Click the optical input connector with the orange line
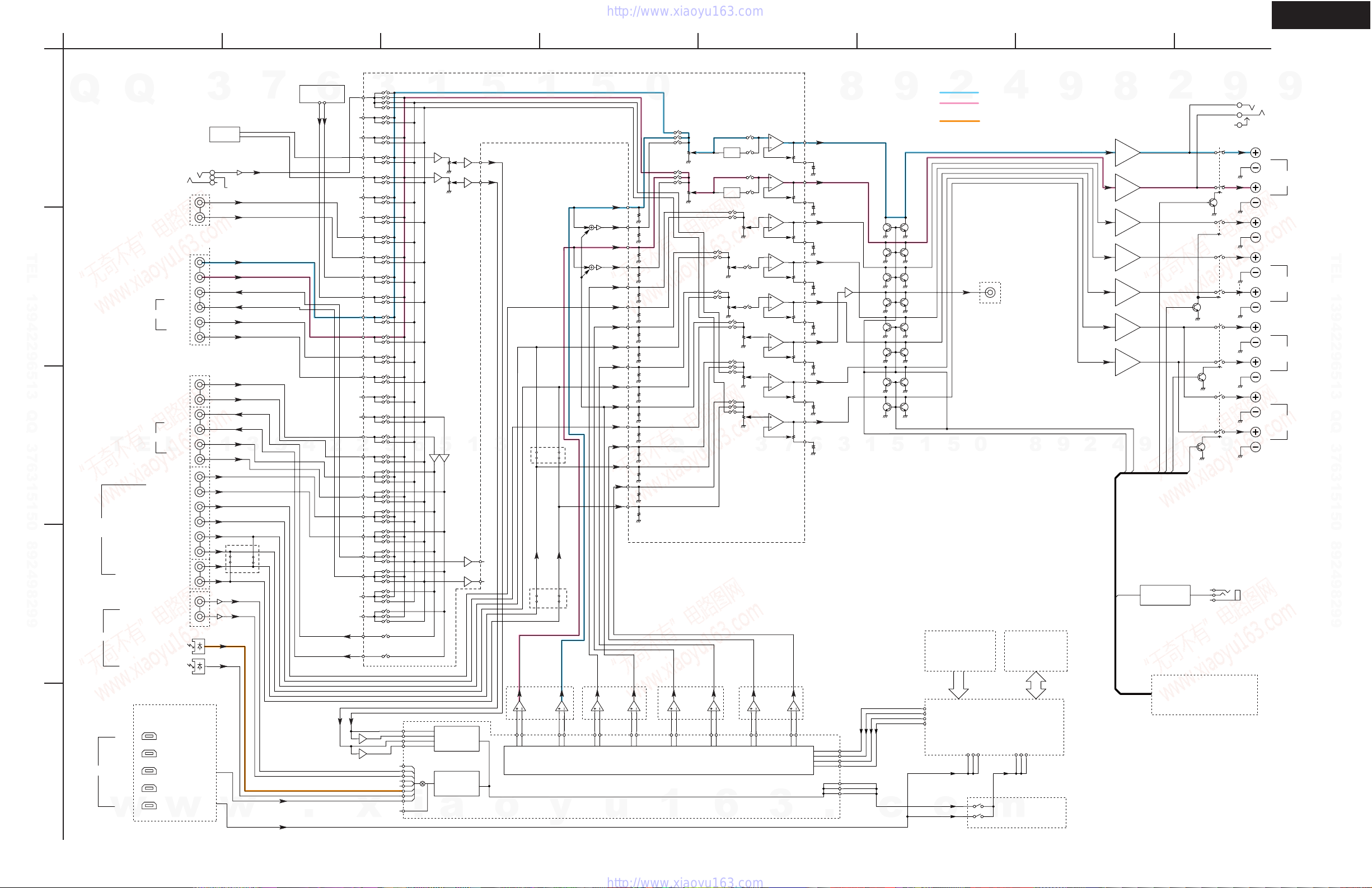The height and width of the screenshot is (888, 1372). (x=198, y=646)
